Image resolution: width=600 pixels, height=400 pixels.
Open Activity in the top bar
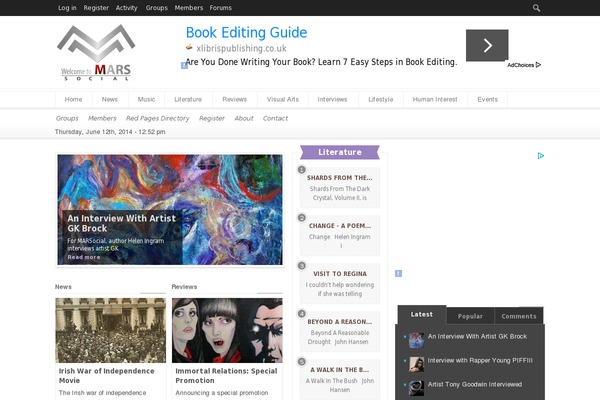point(126,8)
